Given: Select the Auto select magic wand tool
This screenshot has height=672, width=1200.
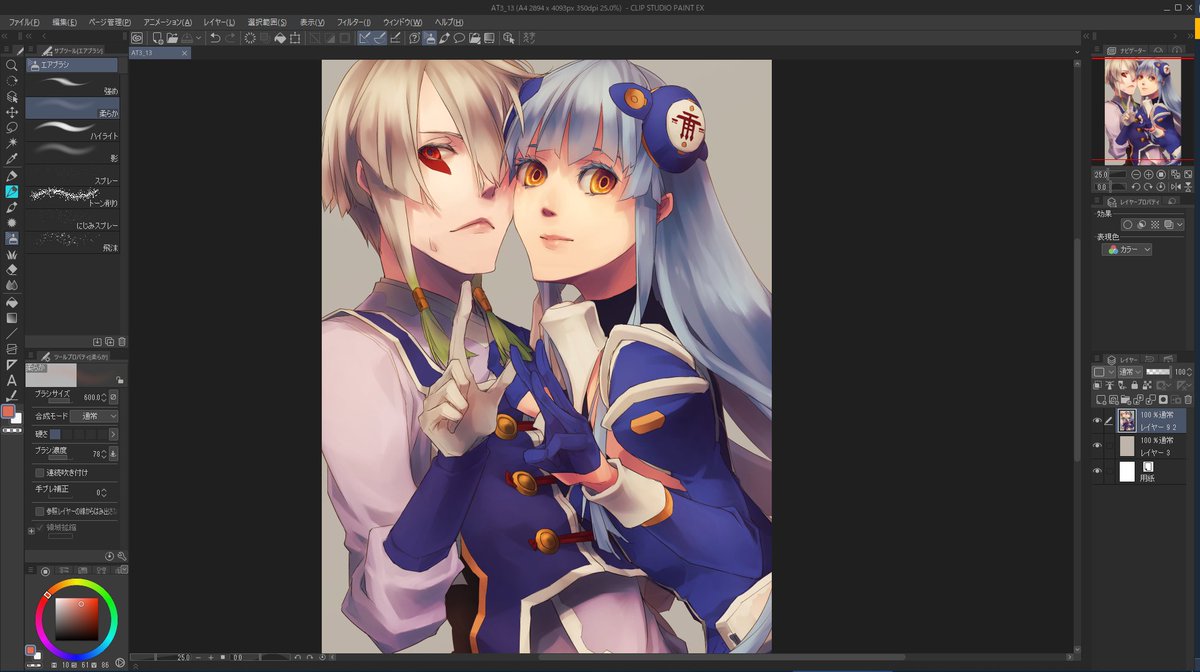Looking at the screenshot, I should click(x=12, y=143).
